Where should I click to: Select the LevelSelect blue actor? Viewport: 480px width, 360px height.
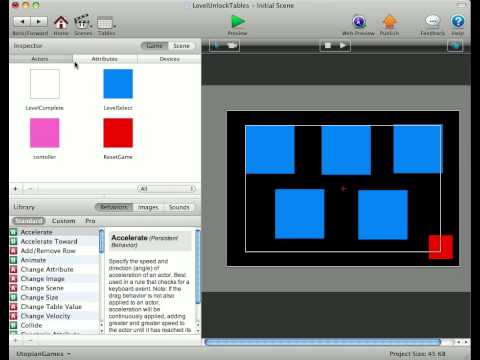118,84
